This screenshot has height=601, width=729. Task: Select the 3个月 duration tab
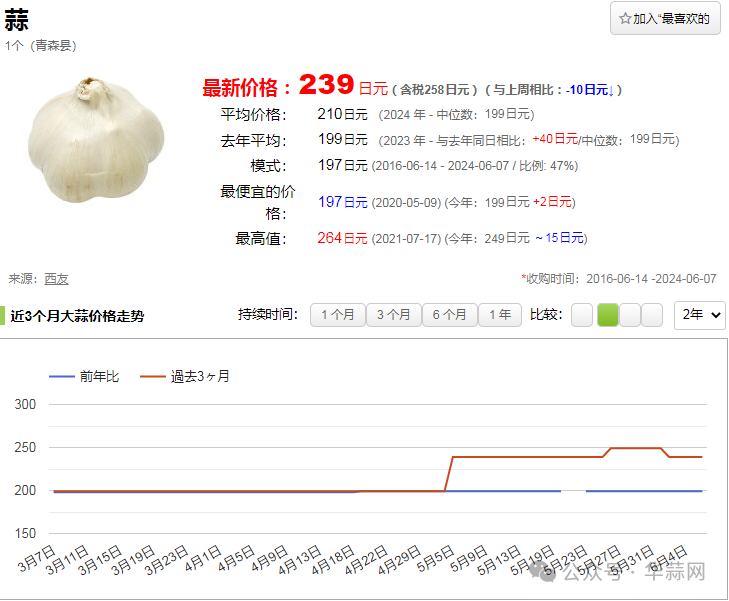click(x=393, y=315)
